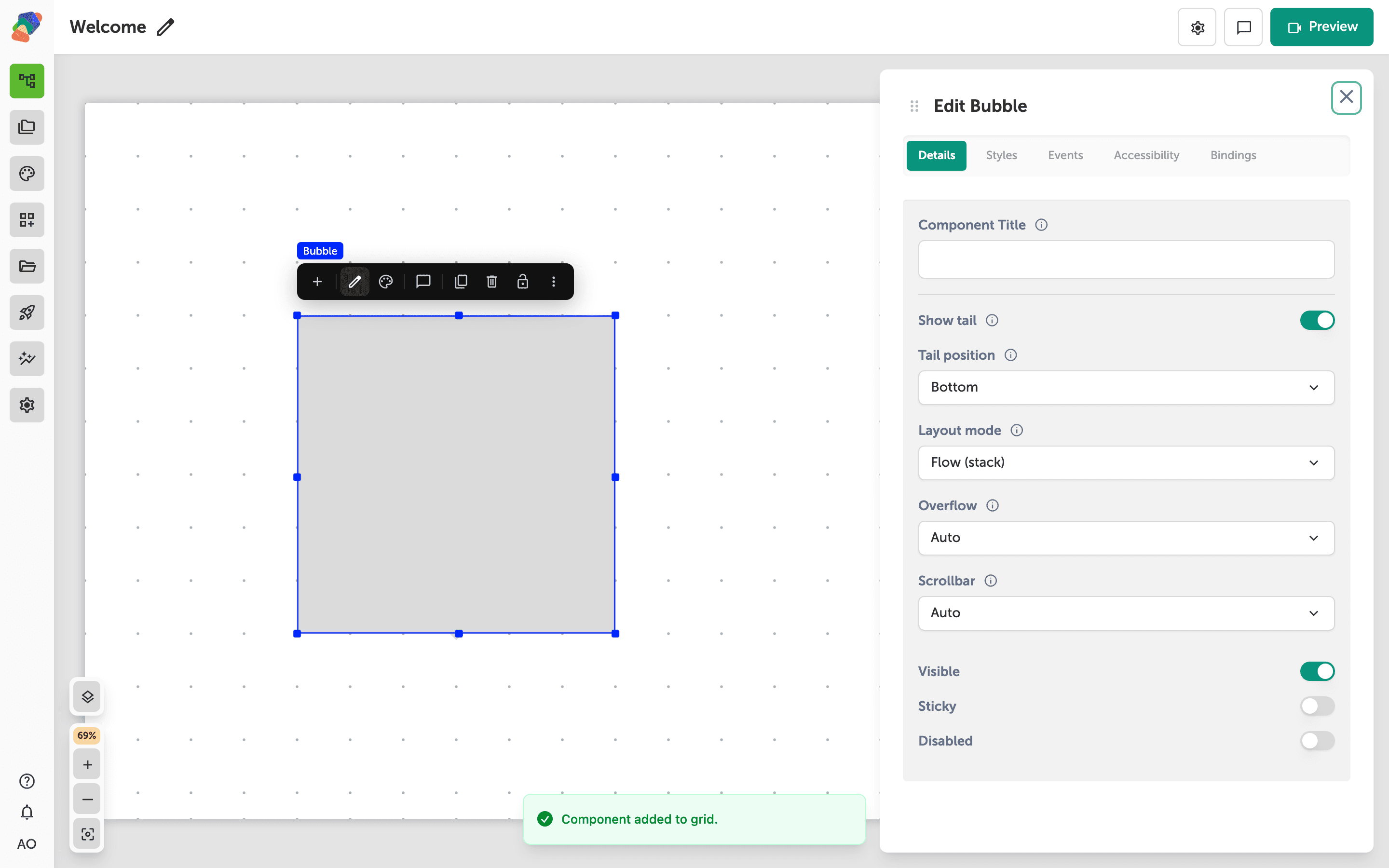This screenshot has width=1389, height=868.
Task: Open the help question mark icon
Action: coord(27,781)
